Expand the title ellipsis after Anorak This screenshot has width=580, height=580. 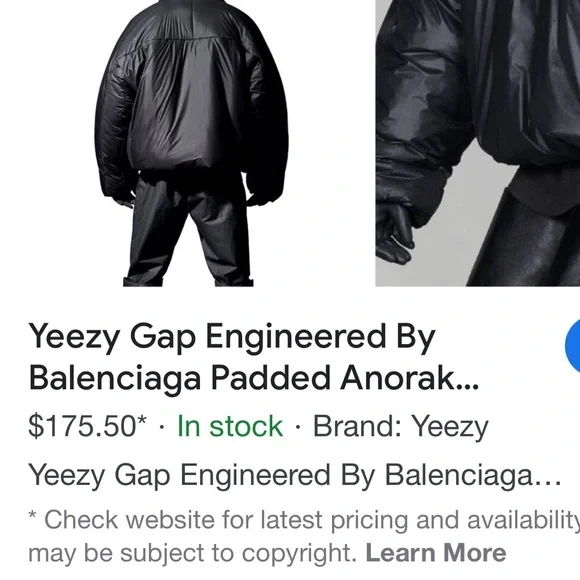click(x=468, y=386)
